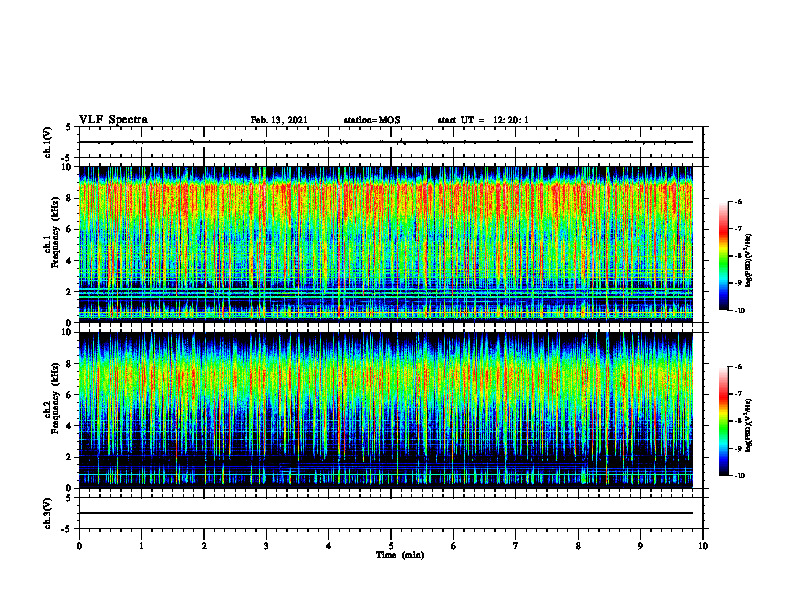
Task: Click time axis tick label "6"
Action: point(454,546)
